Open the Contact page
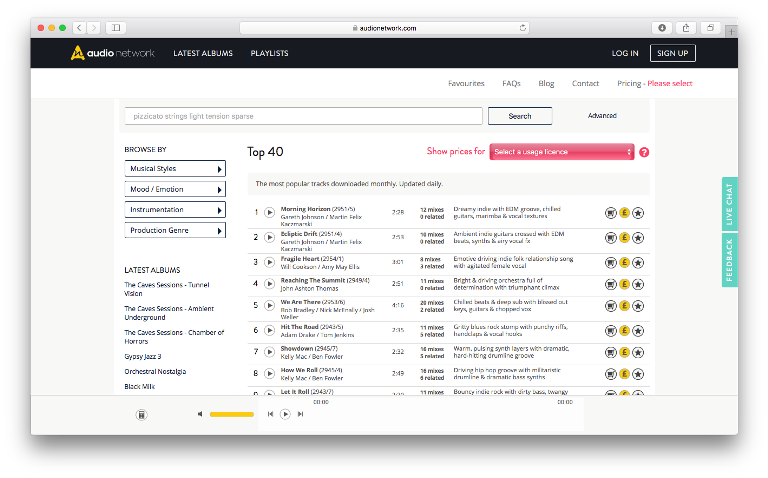This screenshot has width=768, height=478. 585,83
